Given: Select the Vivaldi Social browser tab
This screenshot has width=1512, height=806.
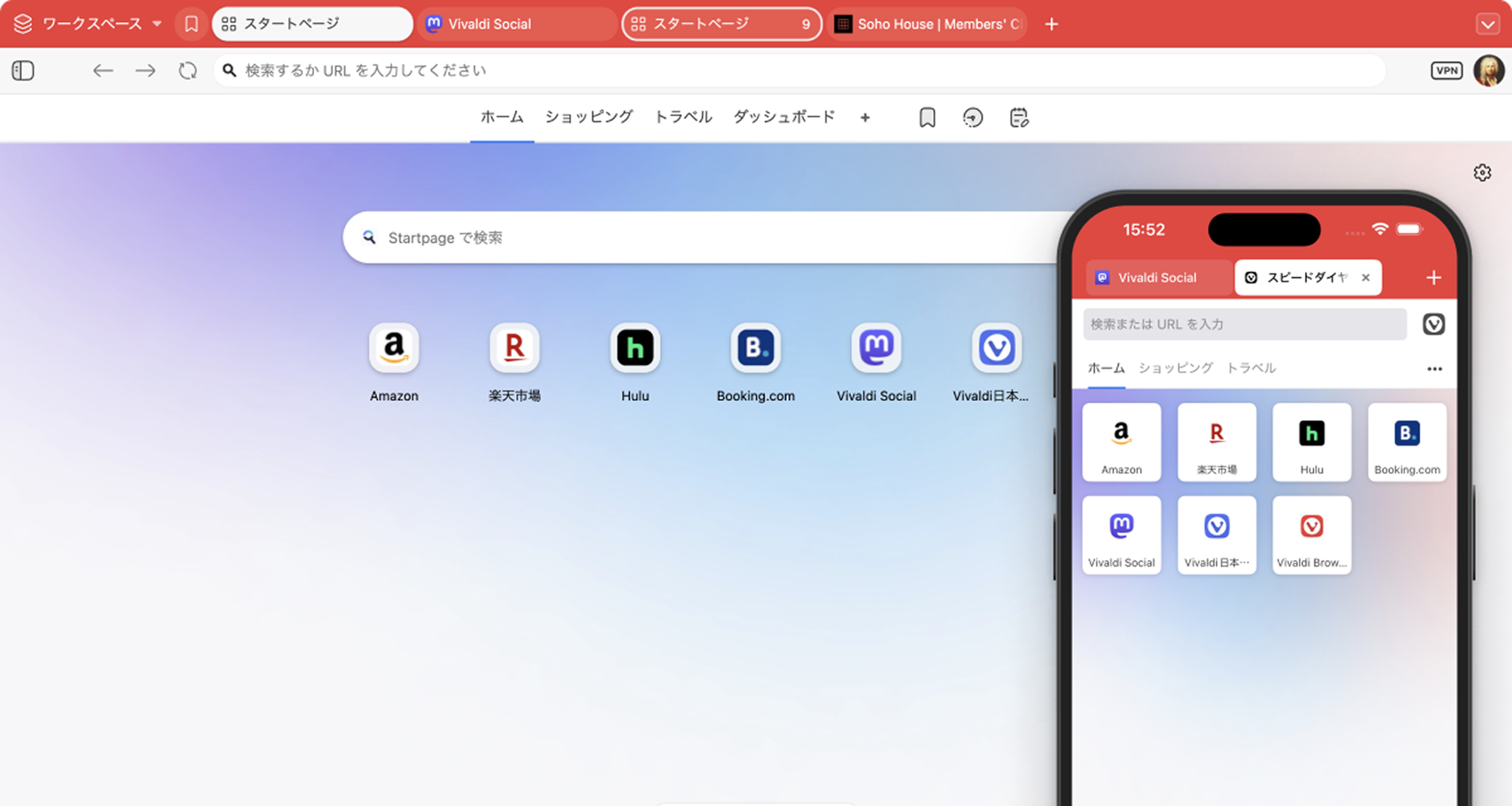Looking at the screenshot, I should click(x=517, y=24).
